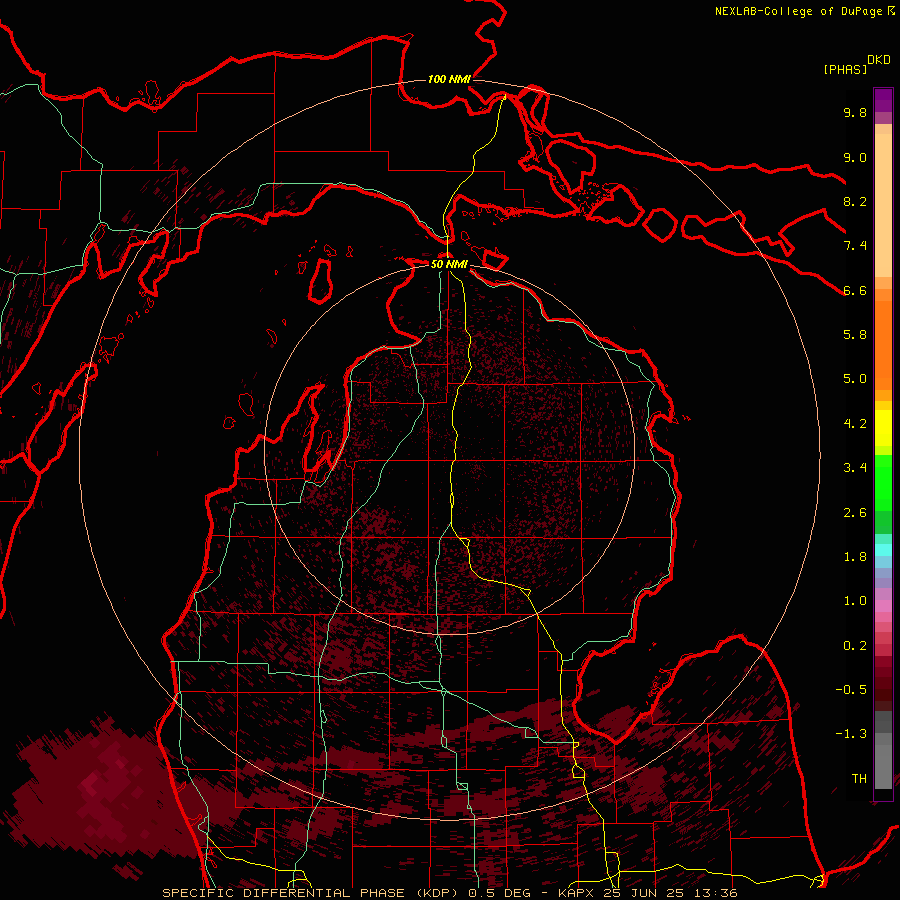The image size is (900, 900).
Task: Click the 100 NMI range ring label
Action: pos(449,79)
